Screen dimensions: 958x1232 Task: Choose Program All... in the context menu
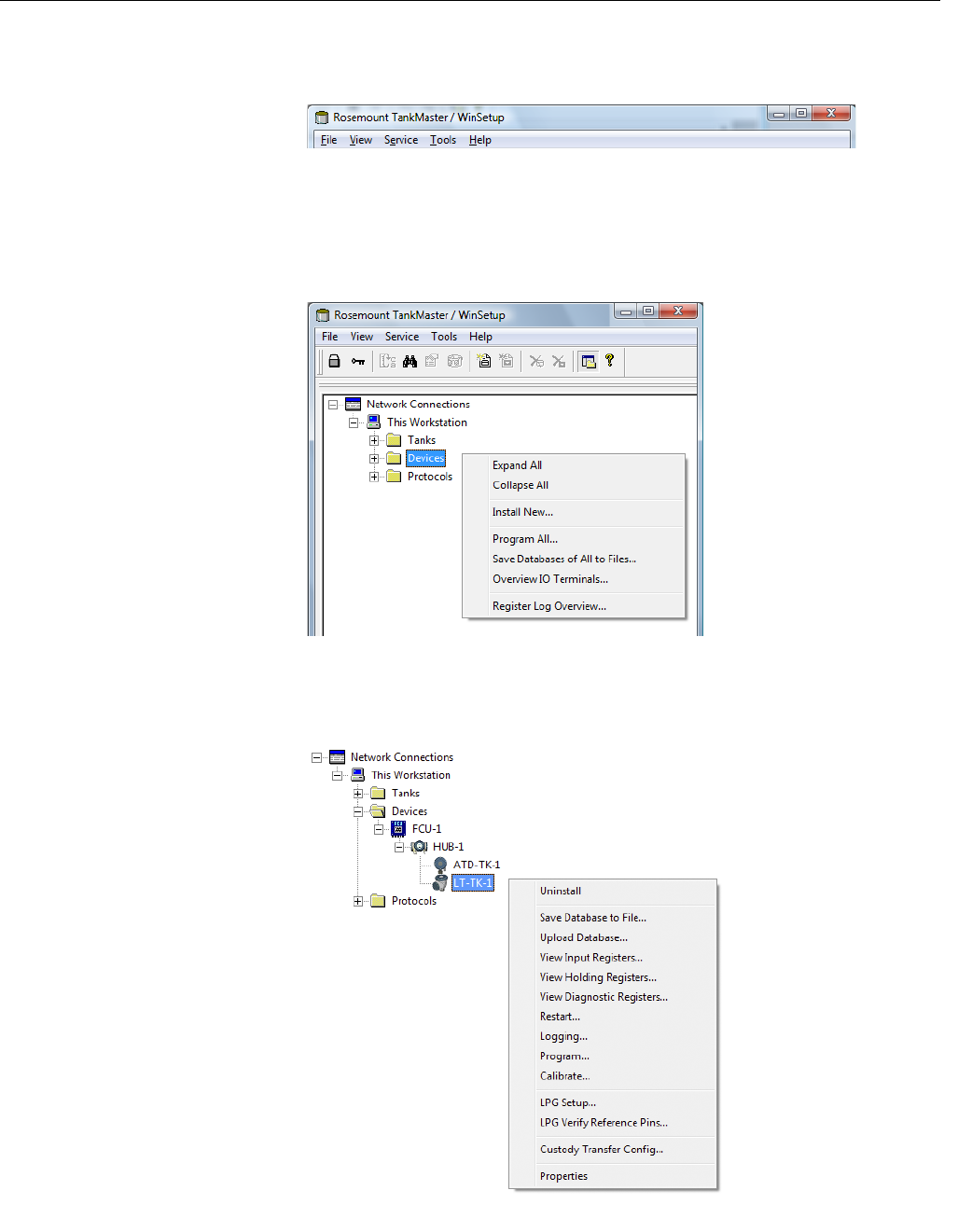click(x=574, y=539)
